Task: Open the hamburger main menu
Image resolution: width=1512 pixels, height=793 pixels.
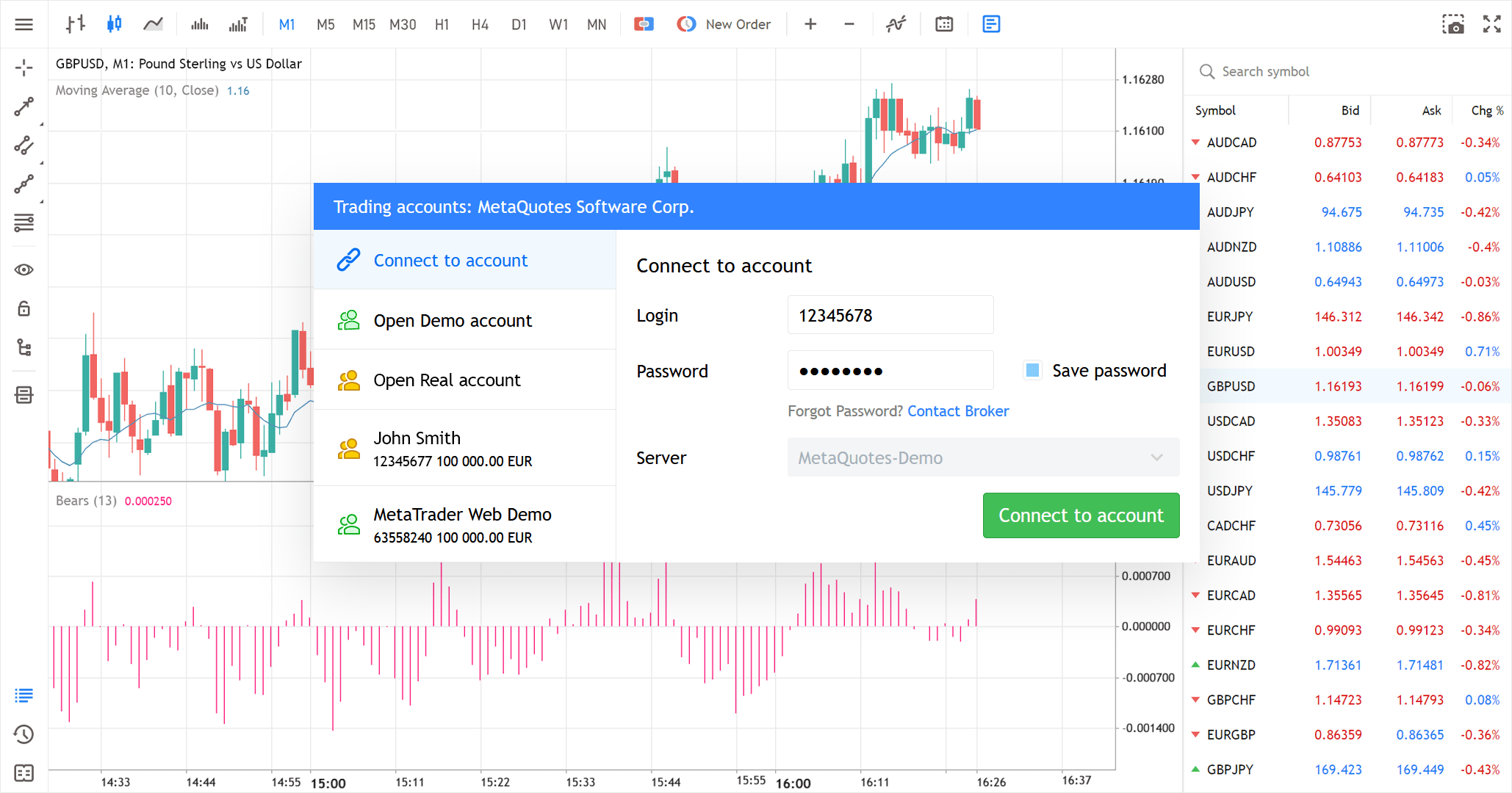Action: 24,24
